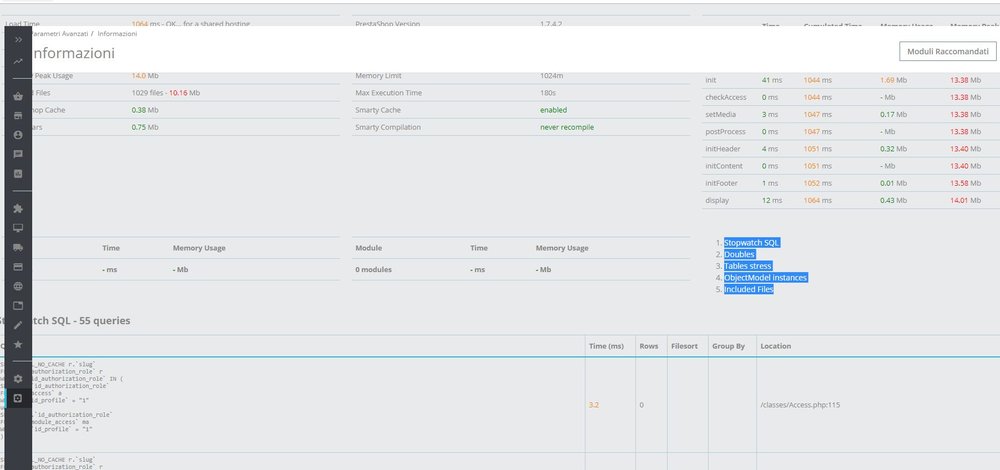Open Design via the desktop monitor icon
The height and width of the screenshot is (470, 1000).
coord(18,228)
